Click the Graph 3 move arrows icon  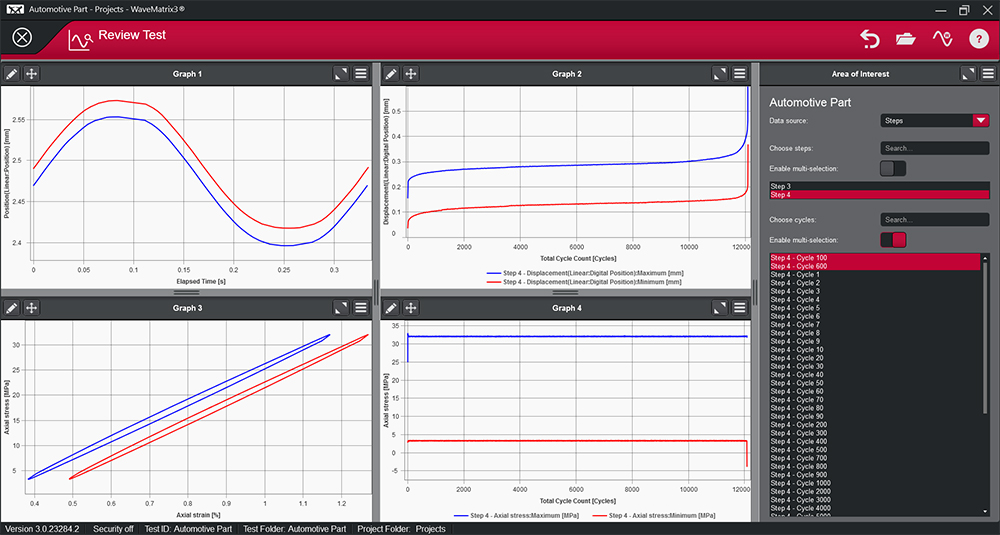[x=31, y=308]
